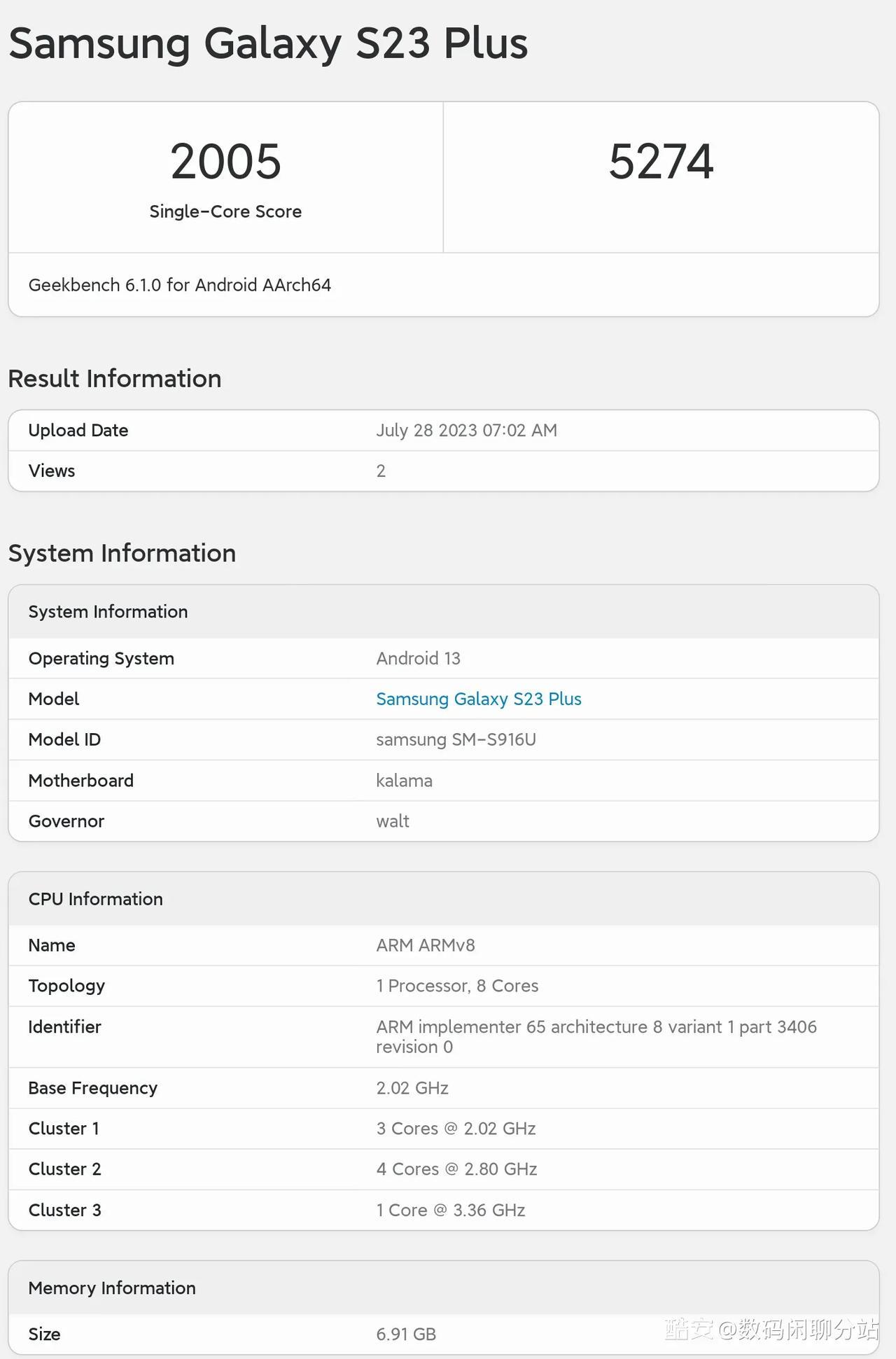Select the ARM ARMv8 CPU name
This screenshot has width=896, height=1359.
(x=426, y=945)
